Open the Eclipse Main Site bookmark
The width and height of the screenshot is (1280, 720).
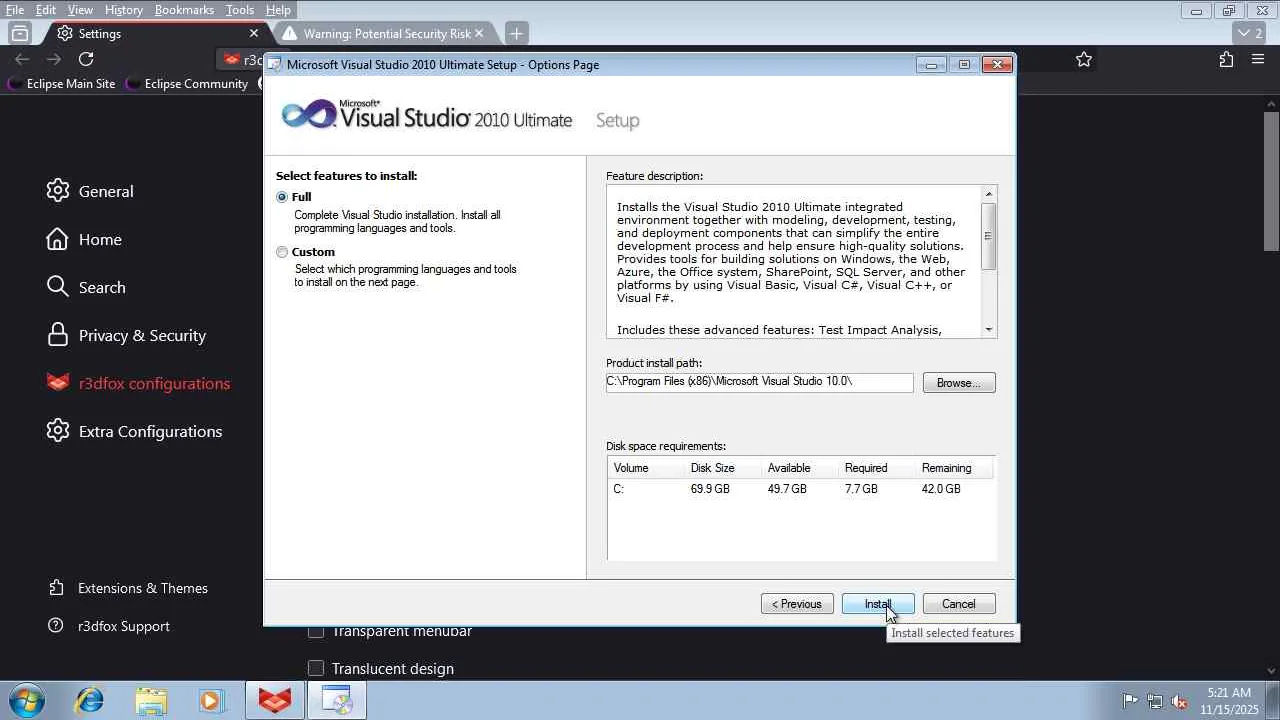click(61, 84)
